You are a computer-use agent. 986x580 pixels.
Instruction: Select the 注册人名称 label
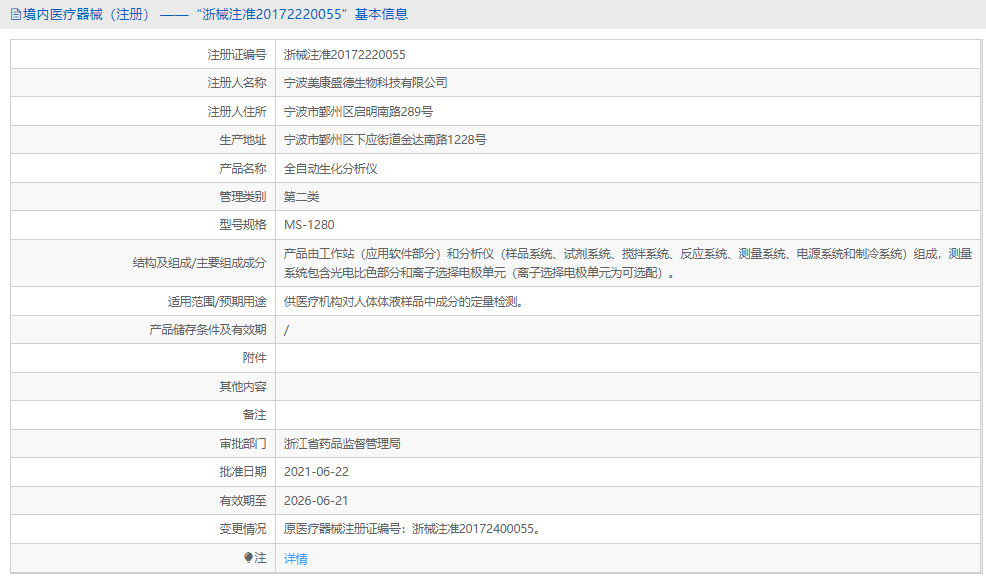click(237, 82)
